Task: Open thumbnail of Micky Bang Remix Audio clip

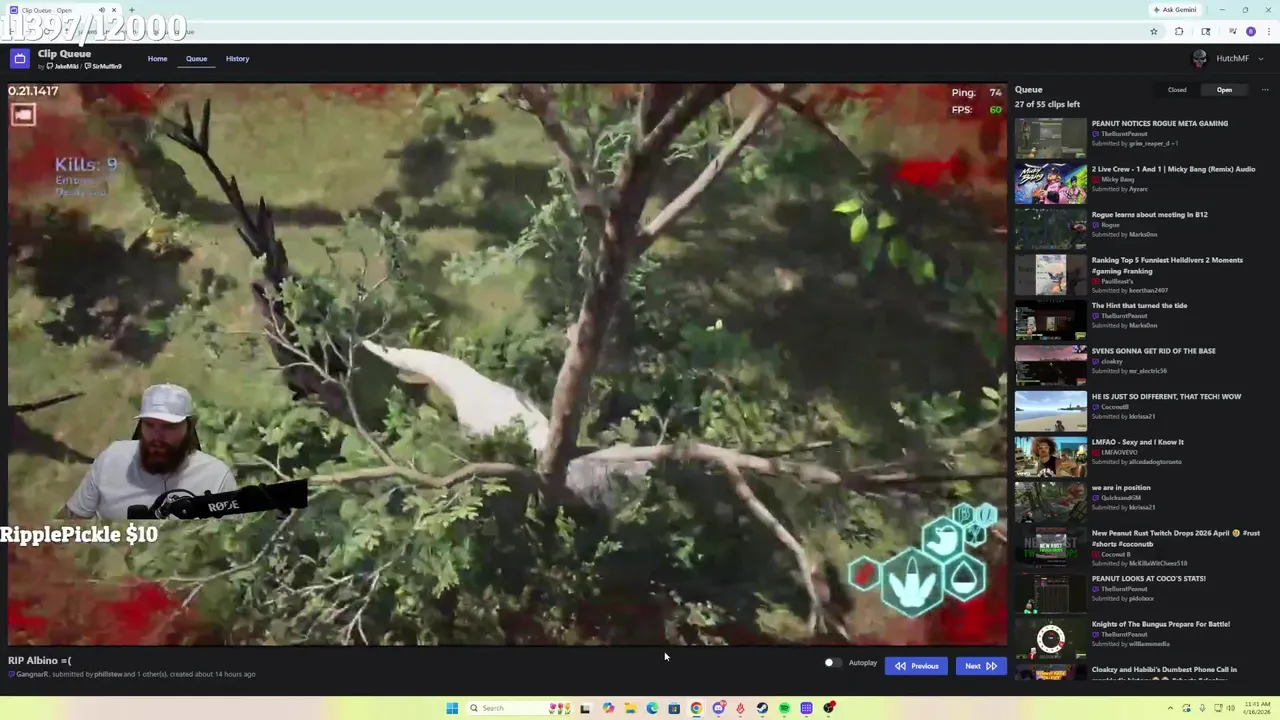Action: pos(1050,184)
